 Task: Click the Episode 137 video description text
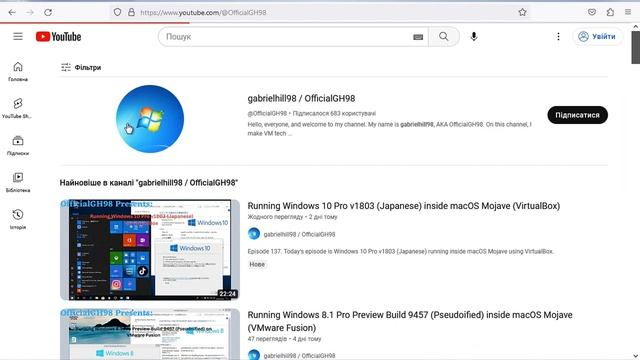pyautogui.click(x=400, y=251)
